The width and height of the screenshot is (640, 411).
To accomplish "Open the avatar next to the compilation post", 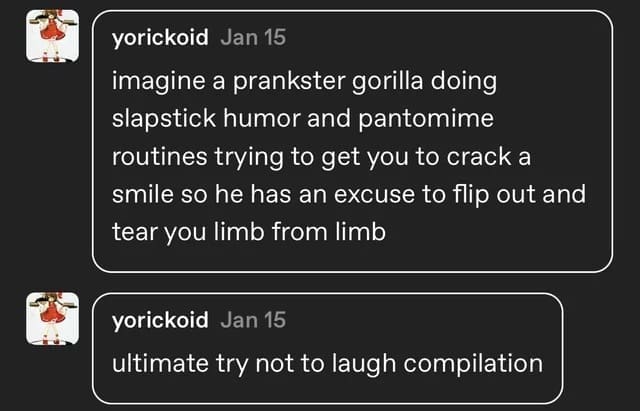I will (x=50, y=318).
